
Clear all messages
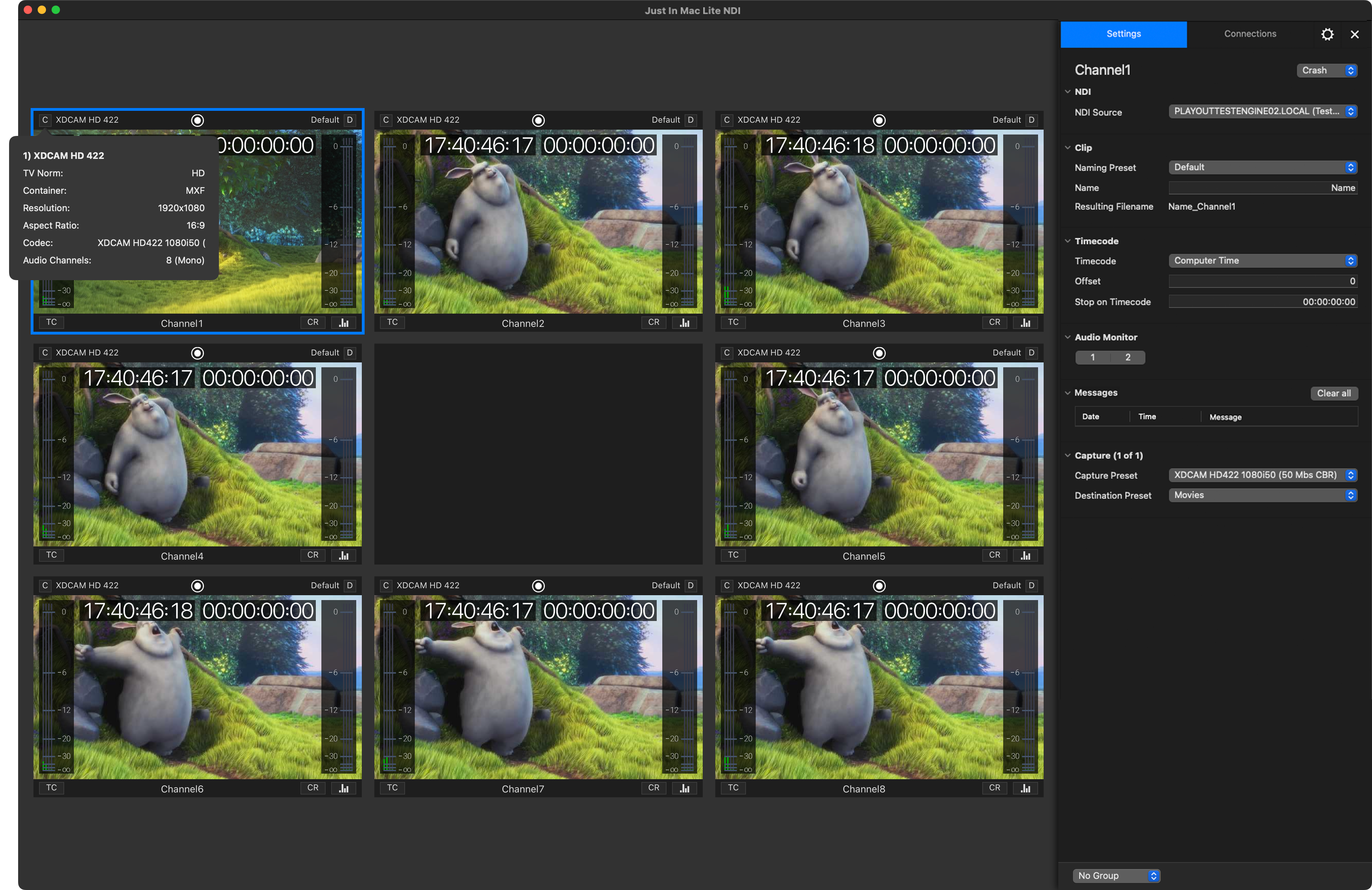click(1333, 393)
